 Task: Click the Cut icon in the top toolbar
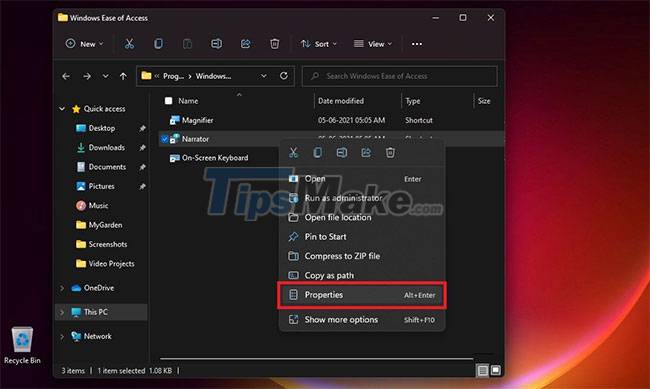pyautogui.click(x=129, y=44)
